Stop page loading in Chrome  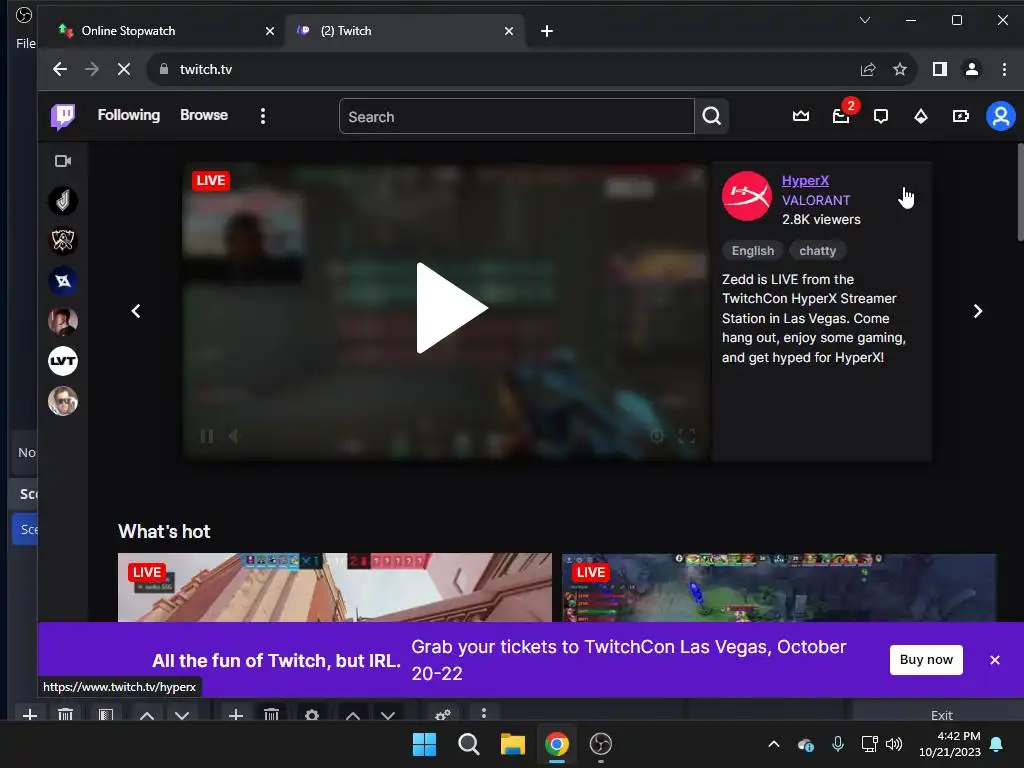coord(123,69)
